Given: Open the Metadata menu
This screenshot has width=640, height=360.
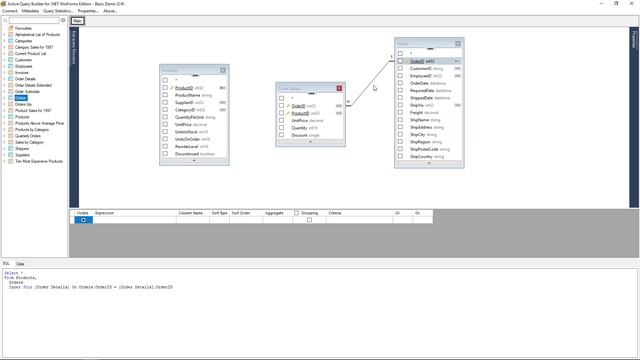Looking at the screenshot, I should tap(30, 11).
